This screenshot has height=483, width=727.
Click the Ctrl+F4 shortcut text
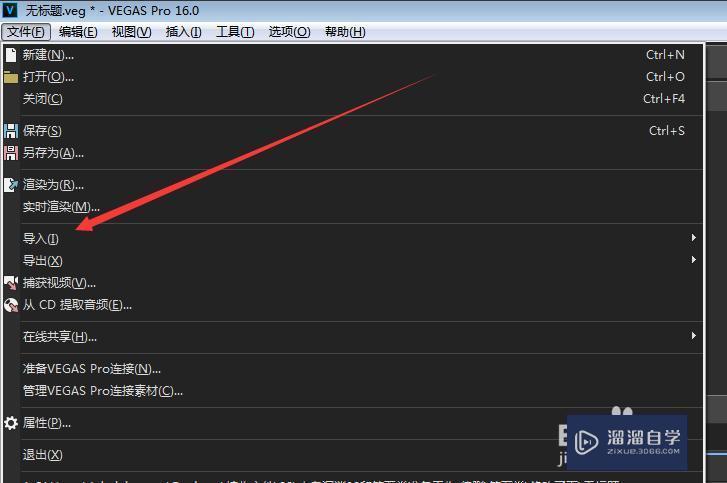pyautogui.click(x=664, y=99)
